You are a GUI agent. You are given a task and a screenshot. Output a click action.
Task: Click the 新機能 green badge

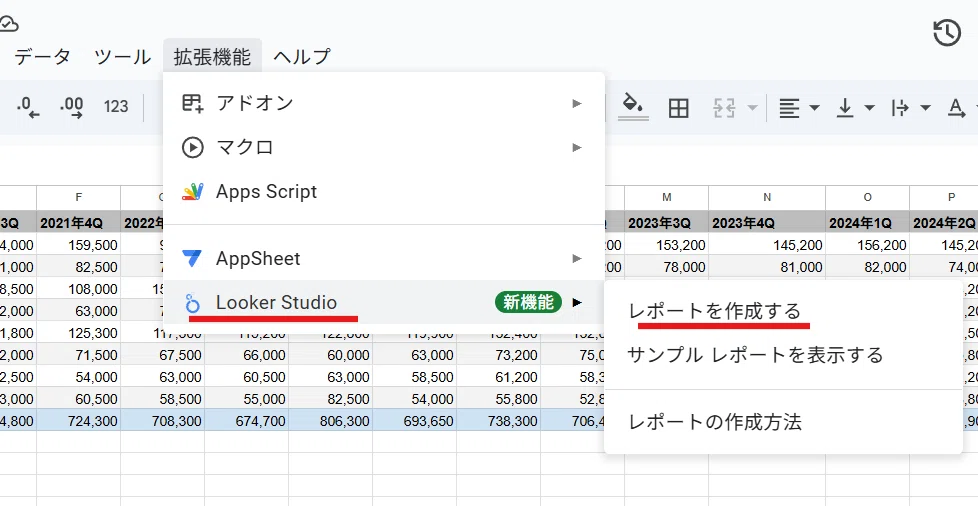[x=528, y=303]
